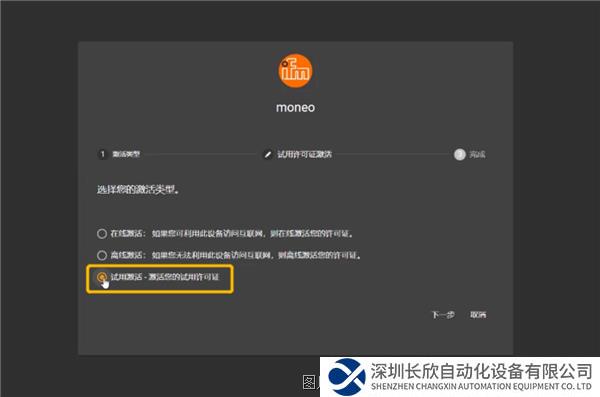Click the 试用许可证激活 step label

[x=305, y=154]
